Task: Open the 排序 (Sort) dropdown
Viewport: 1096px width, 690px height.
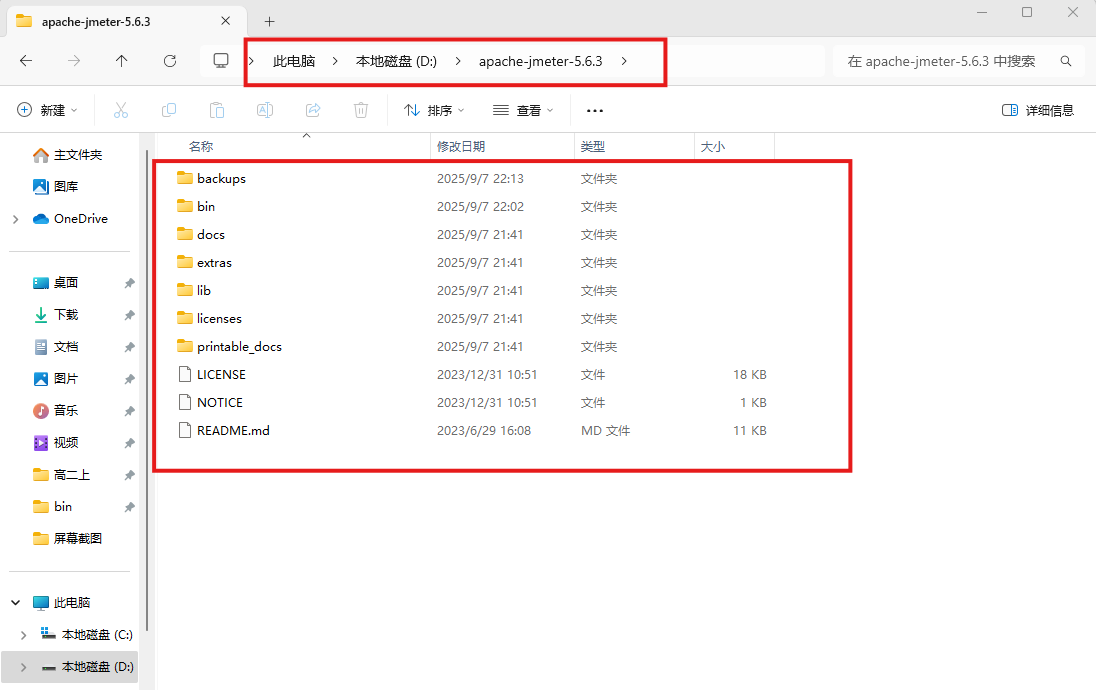Action: (434, 110)
